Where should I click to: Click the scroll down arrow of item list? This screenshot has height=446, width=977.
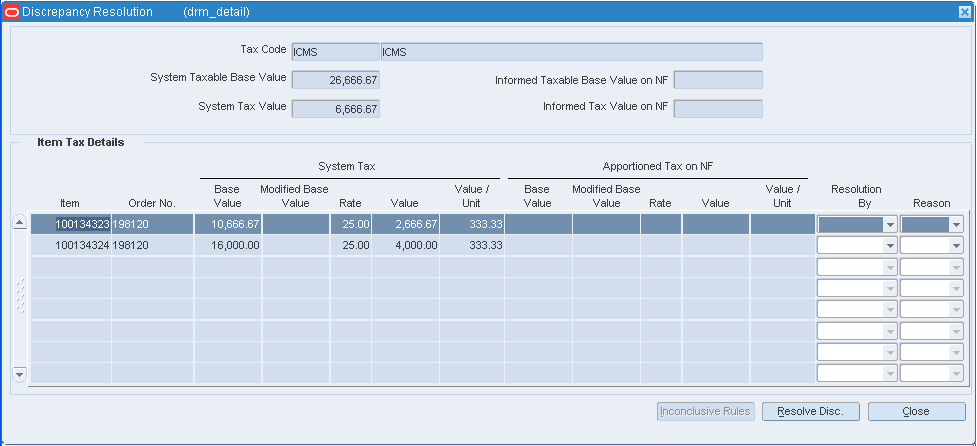(20, 374)
